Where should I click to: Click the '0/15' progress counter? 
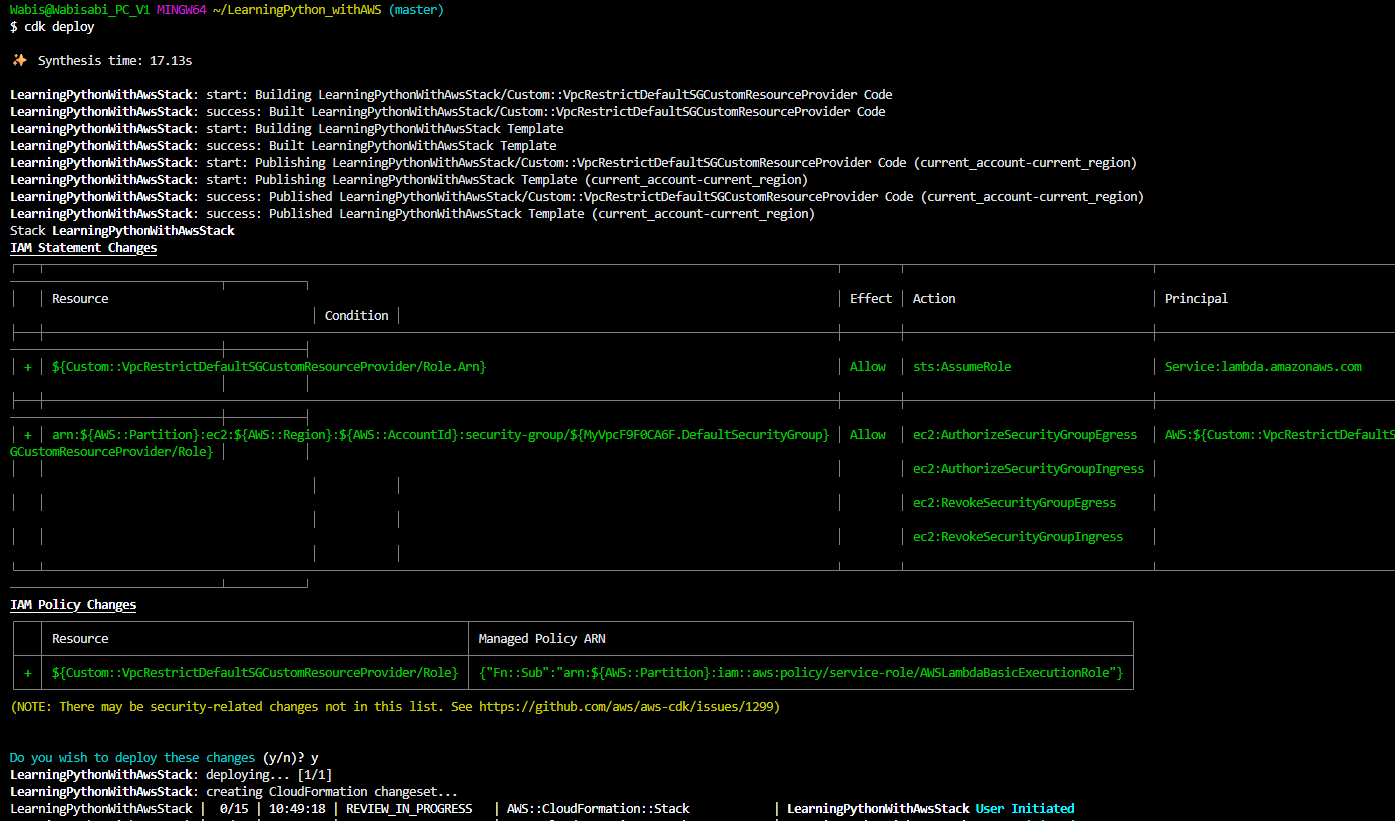click(x=234, y=809)
